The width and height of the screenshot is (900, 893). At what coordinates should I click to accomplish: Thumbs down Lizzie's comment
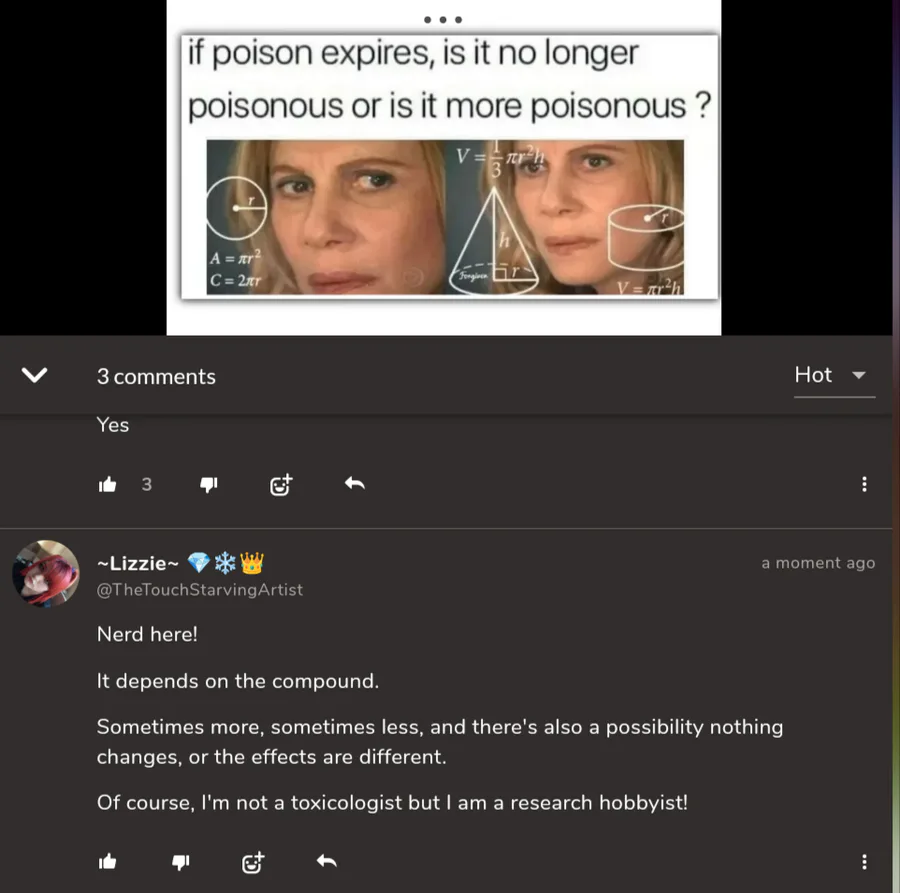click(x=180, y=861)
